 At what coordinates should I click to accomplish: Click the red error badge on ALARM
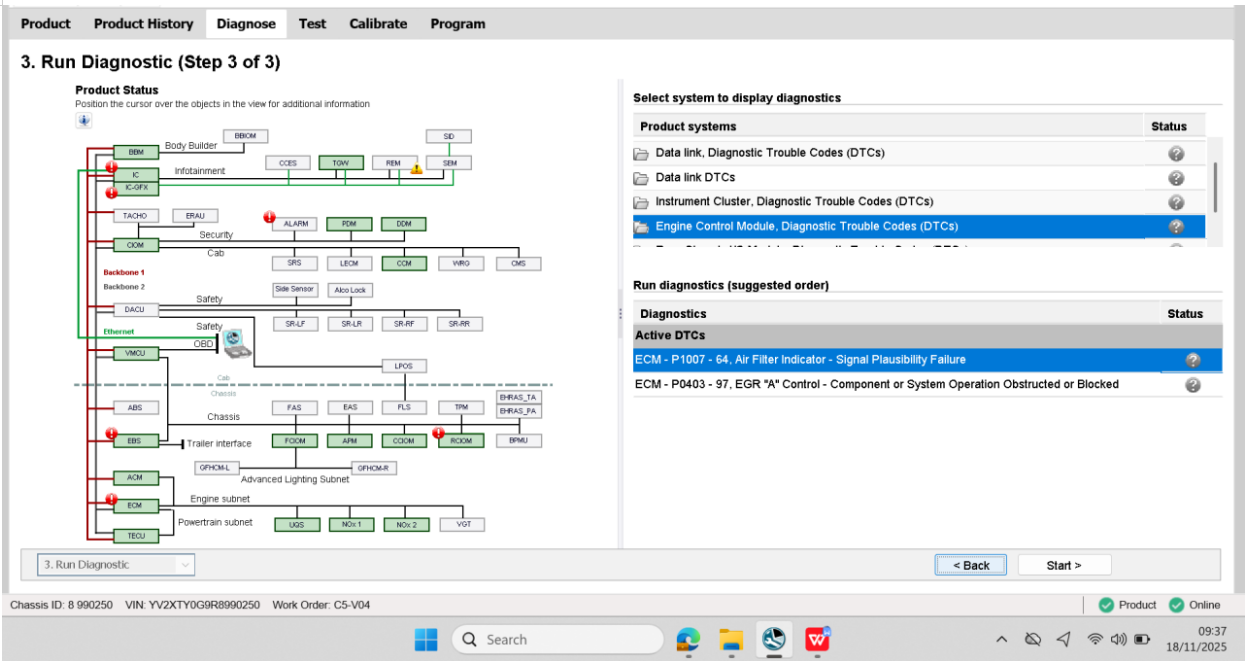pyautogui.click(x=268, y=216)
